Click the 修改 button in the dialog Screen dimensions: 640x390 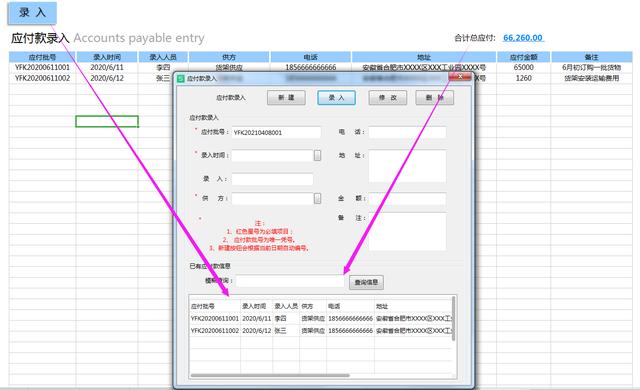click(388, 98)
